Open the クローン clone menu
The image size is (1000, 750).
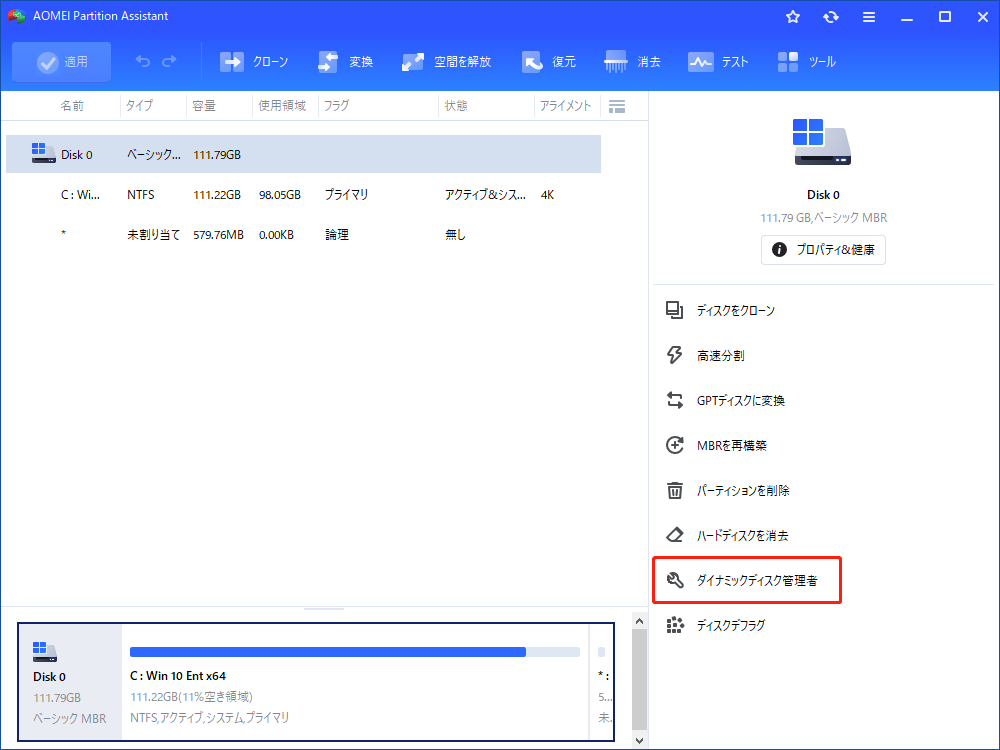point(254,62)
